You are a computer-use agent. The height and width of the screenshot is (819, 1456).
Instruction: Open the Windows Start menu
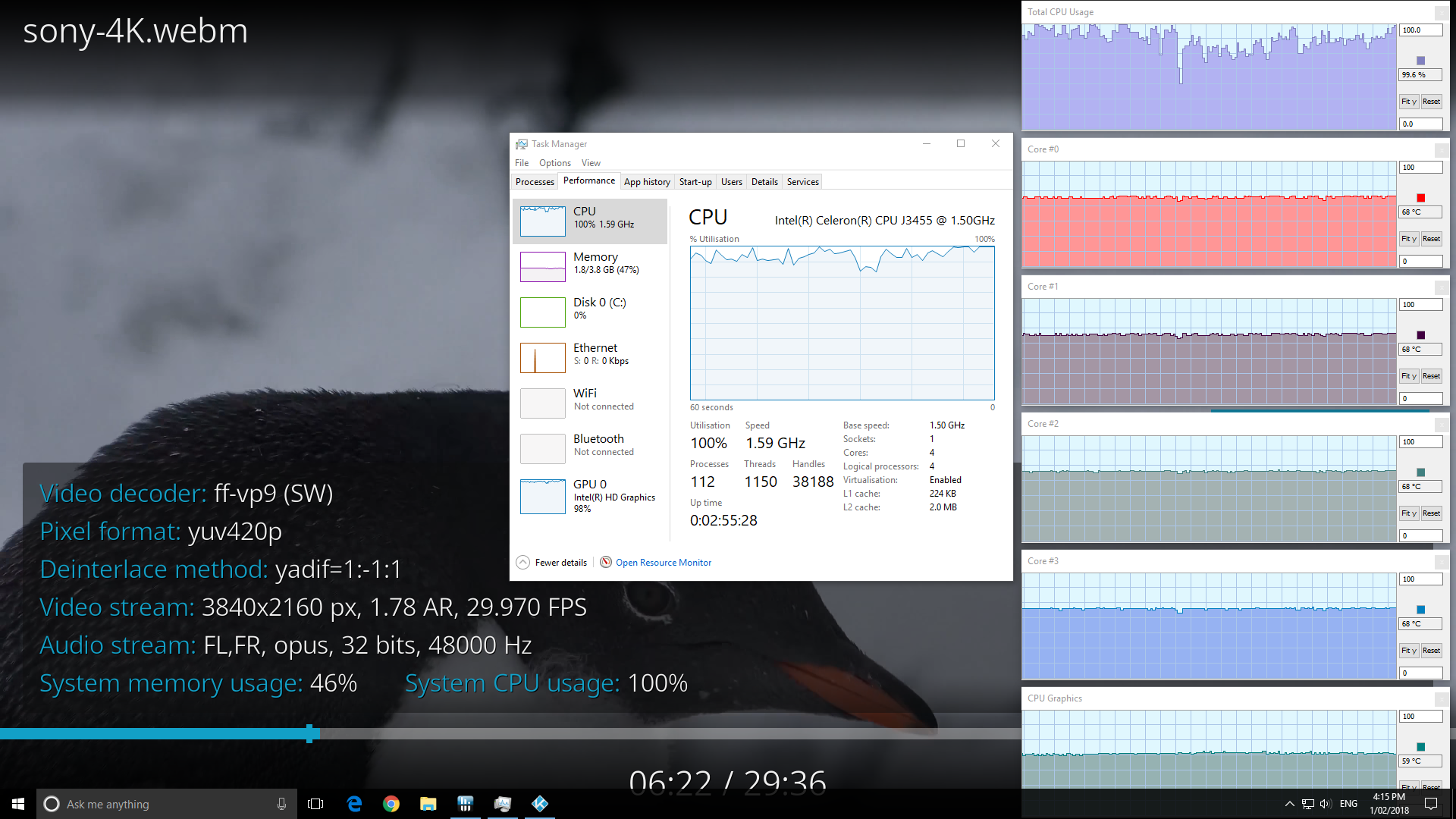18,804
